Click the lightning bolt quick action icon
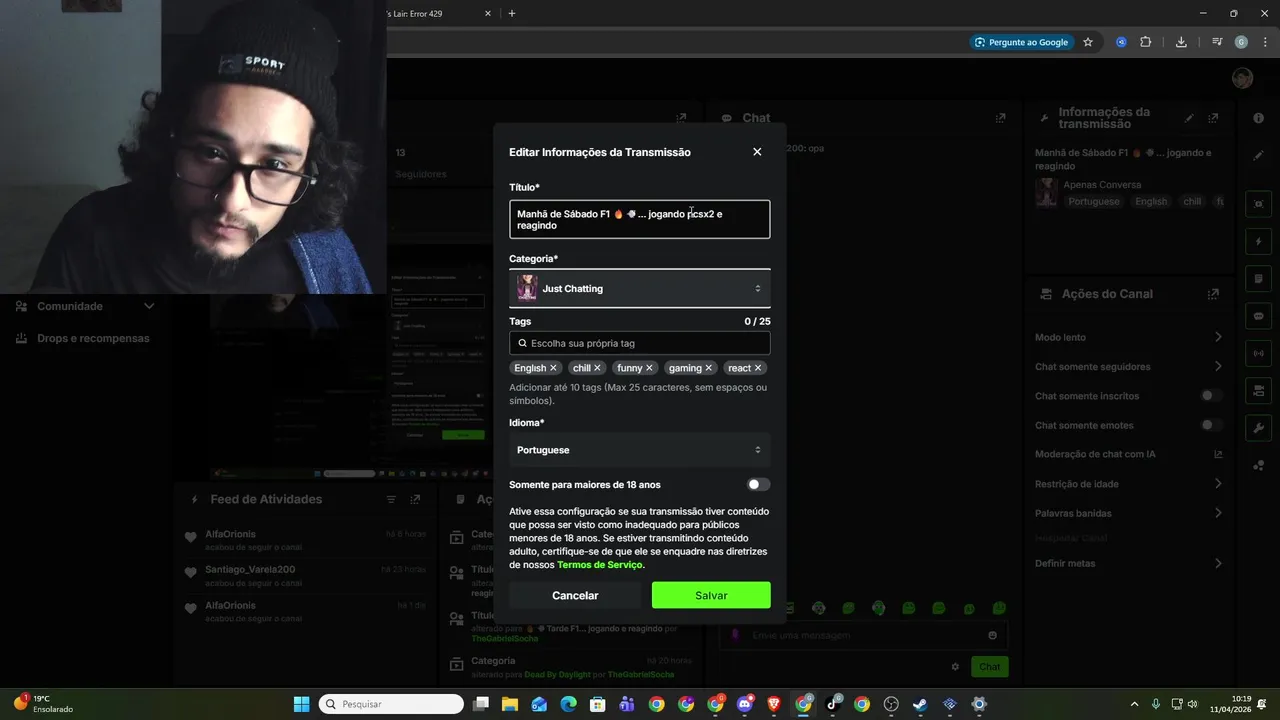The height and width of the screenshot is (720, 1280). [x=1258, y=242]
